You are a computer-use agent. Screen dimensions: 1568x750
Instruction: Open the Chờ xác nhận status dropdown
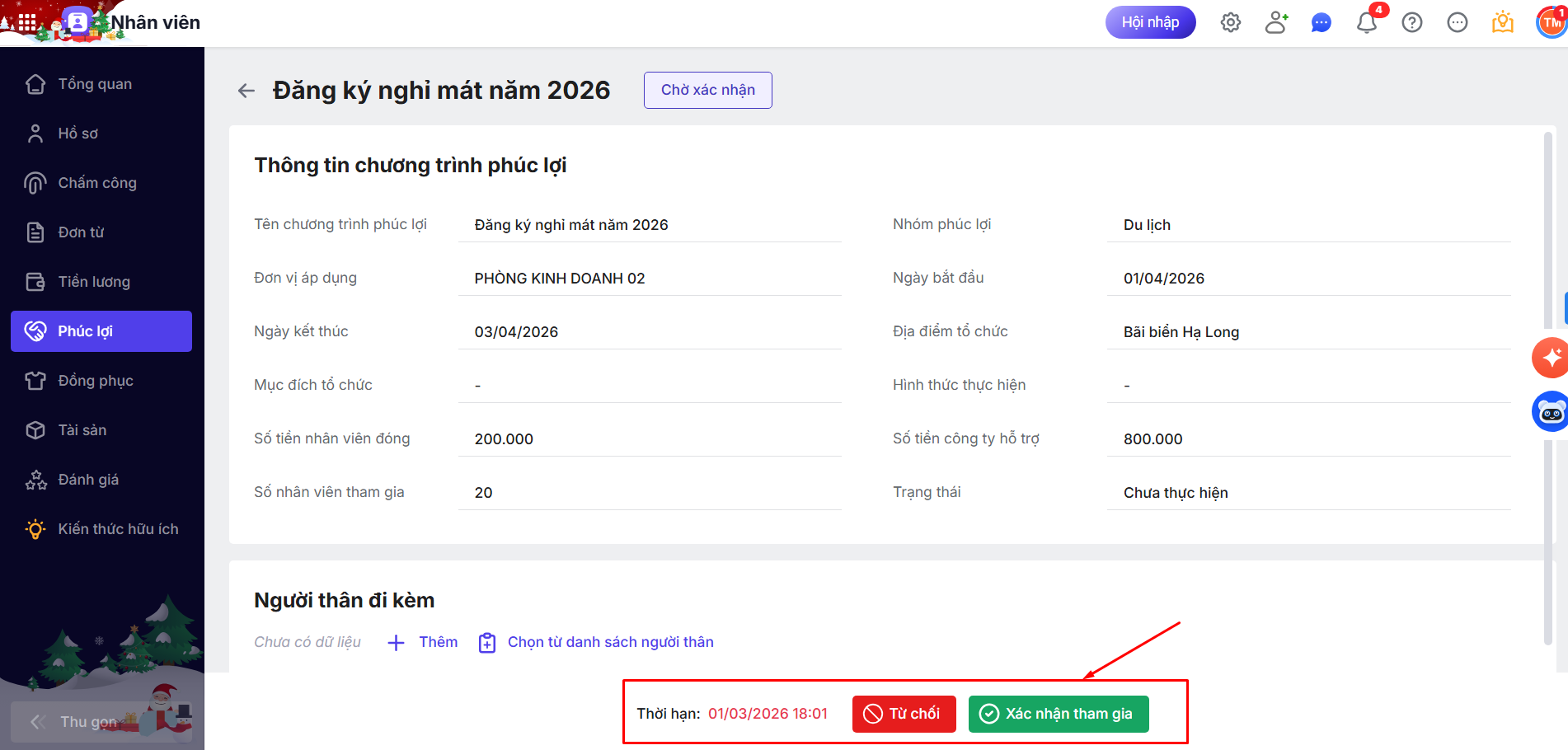707,90
